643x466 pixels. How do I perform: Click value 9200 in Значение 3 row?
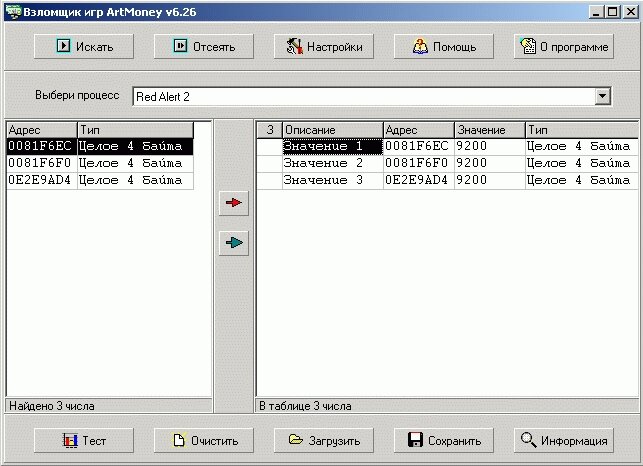490,180
